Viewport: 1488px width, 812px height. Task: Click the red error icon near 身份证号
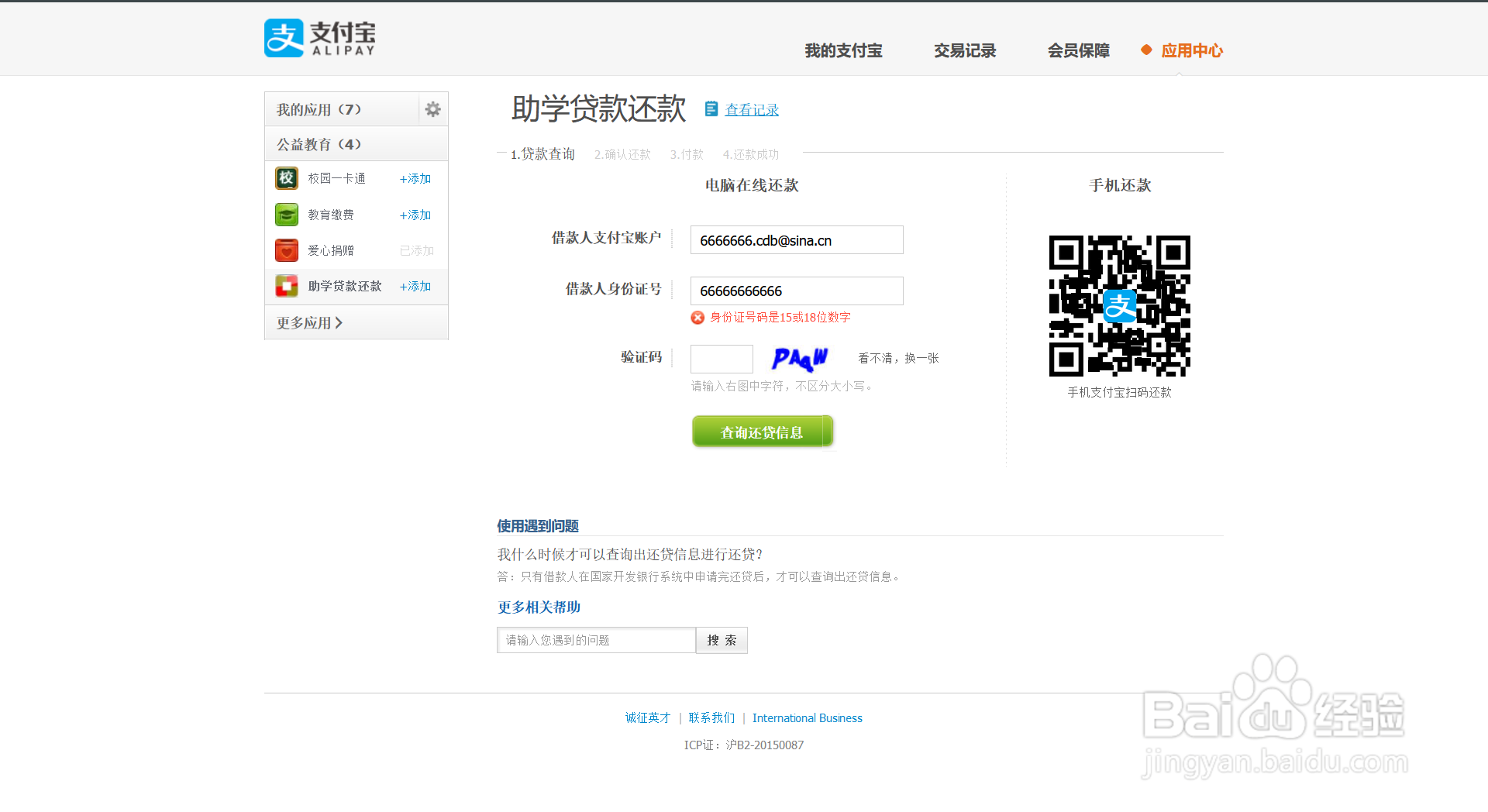point(697,318)
